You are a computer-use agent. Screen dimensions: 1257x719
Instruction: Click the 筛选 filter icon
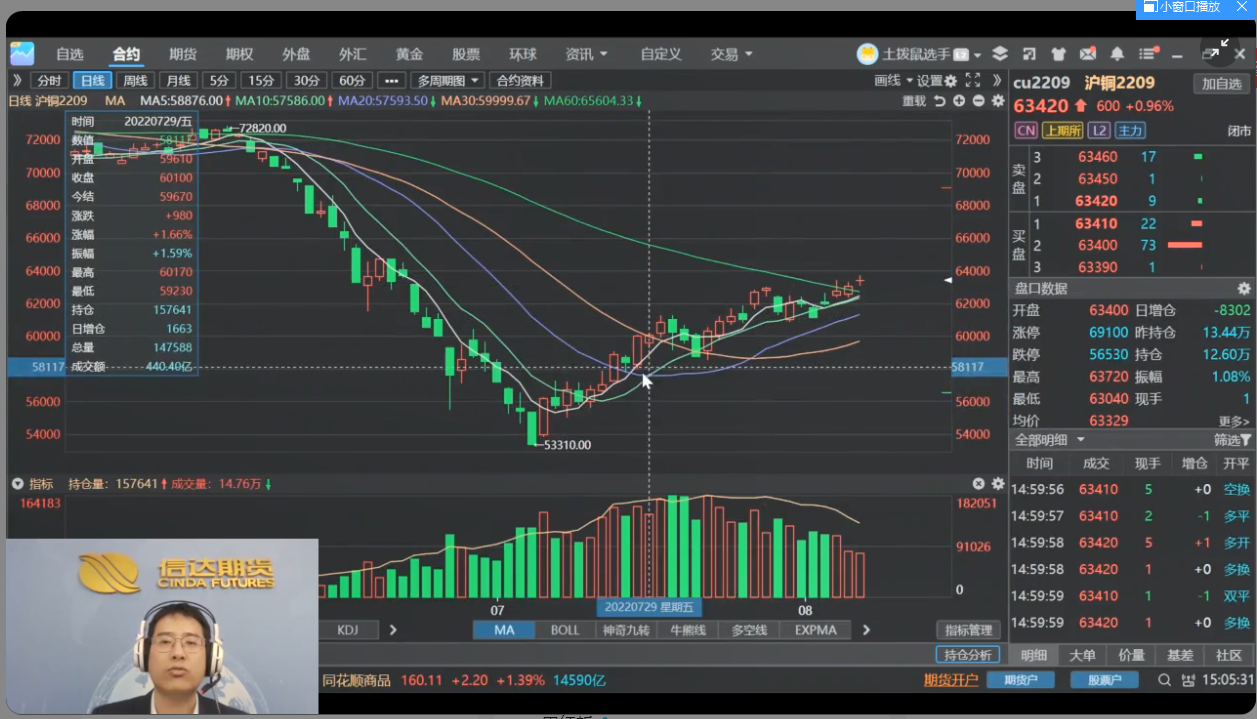(1231, 440)
